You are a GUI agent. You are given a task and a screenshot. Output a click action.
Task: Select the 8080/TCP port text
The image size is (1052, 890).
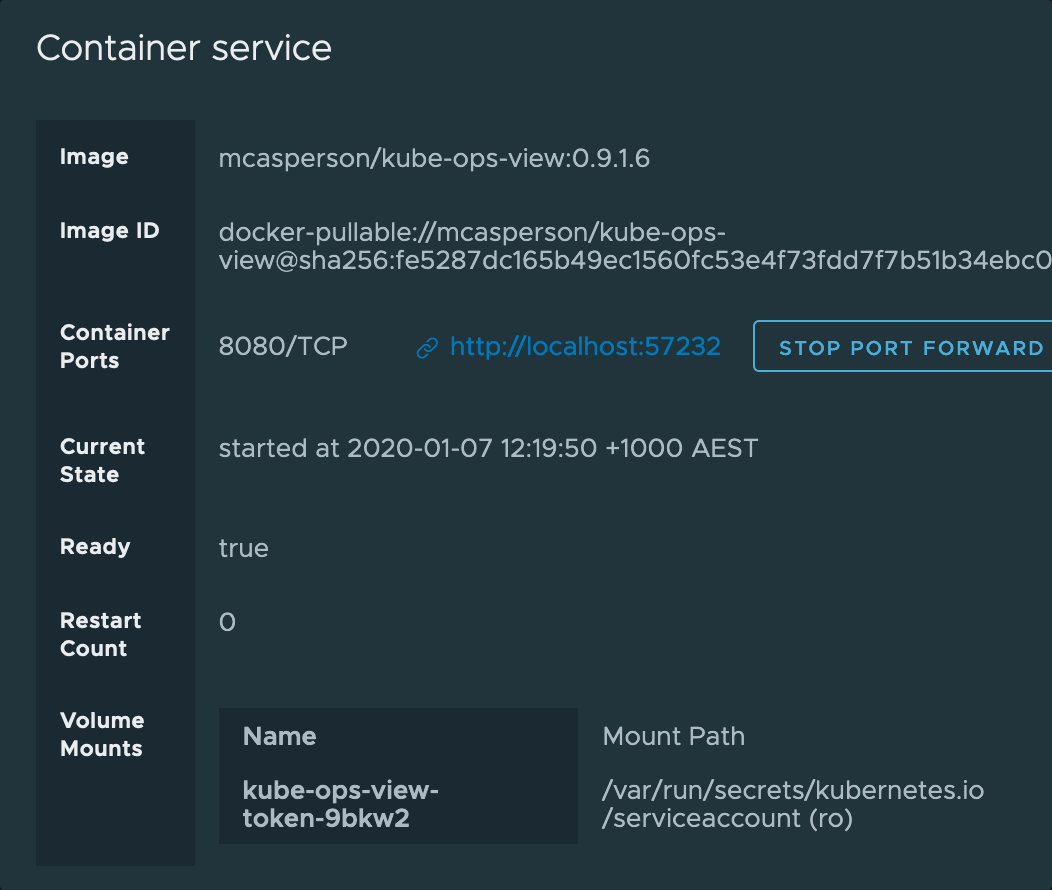(283, 347)
